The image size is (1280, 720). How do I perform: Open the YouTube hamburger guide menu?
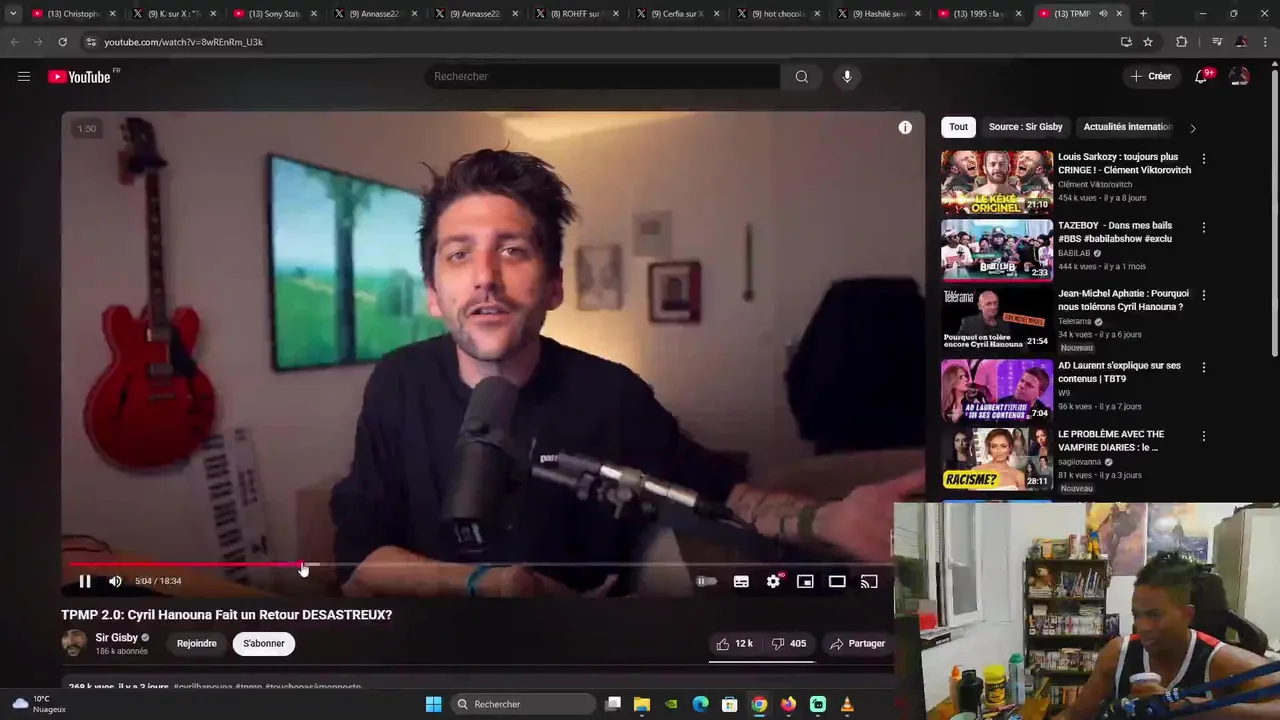24,76
